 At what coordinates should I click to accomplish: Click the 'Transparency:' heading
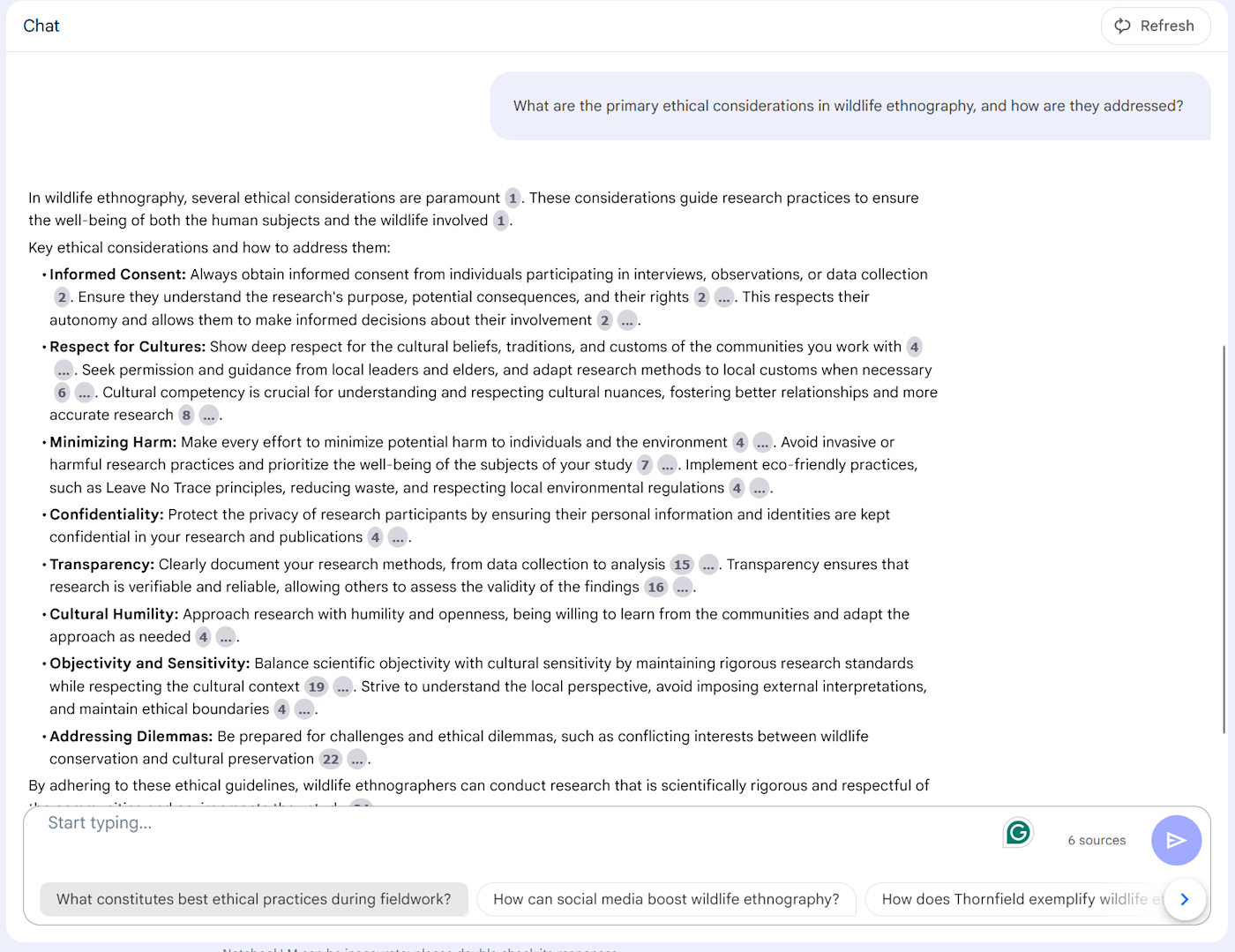[x=102, y=565]
